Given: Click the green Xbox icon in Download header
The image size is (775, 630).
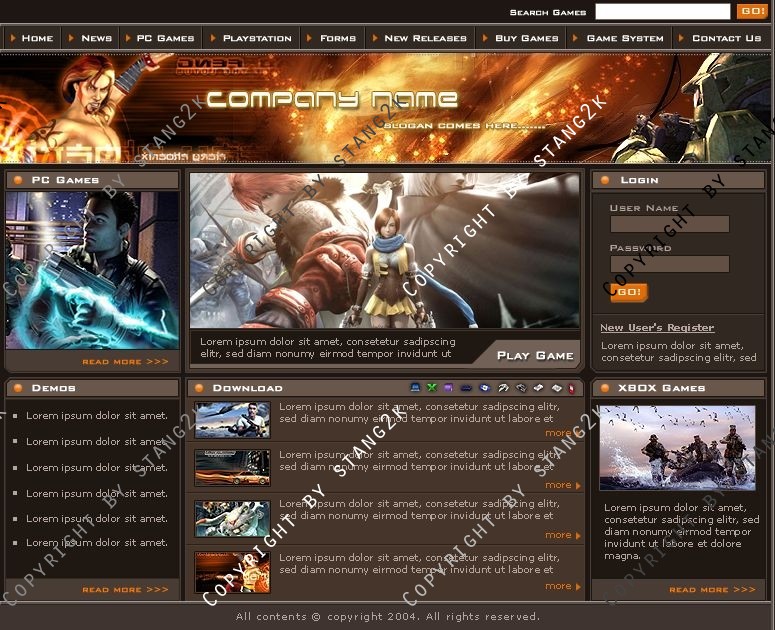Looking at the screenshot, I should [432, 388].
